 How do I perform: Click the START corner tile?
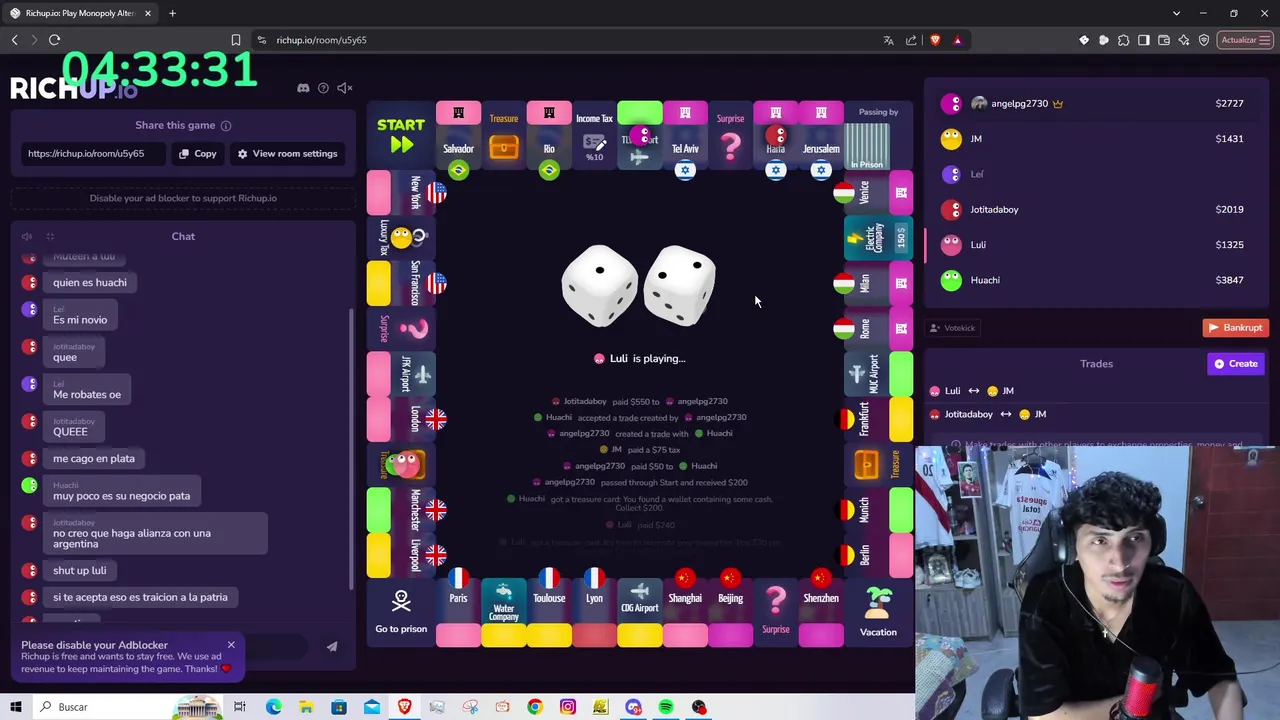click(401, 135)
